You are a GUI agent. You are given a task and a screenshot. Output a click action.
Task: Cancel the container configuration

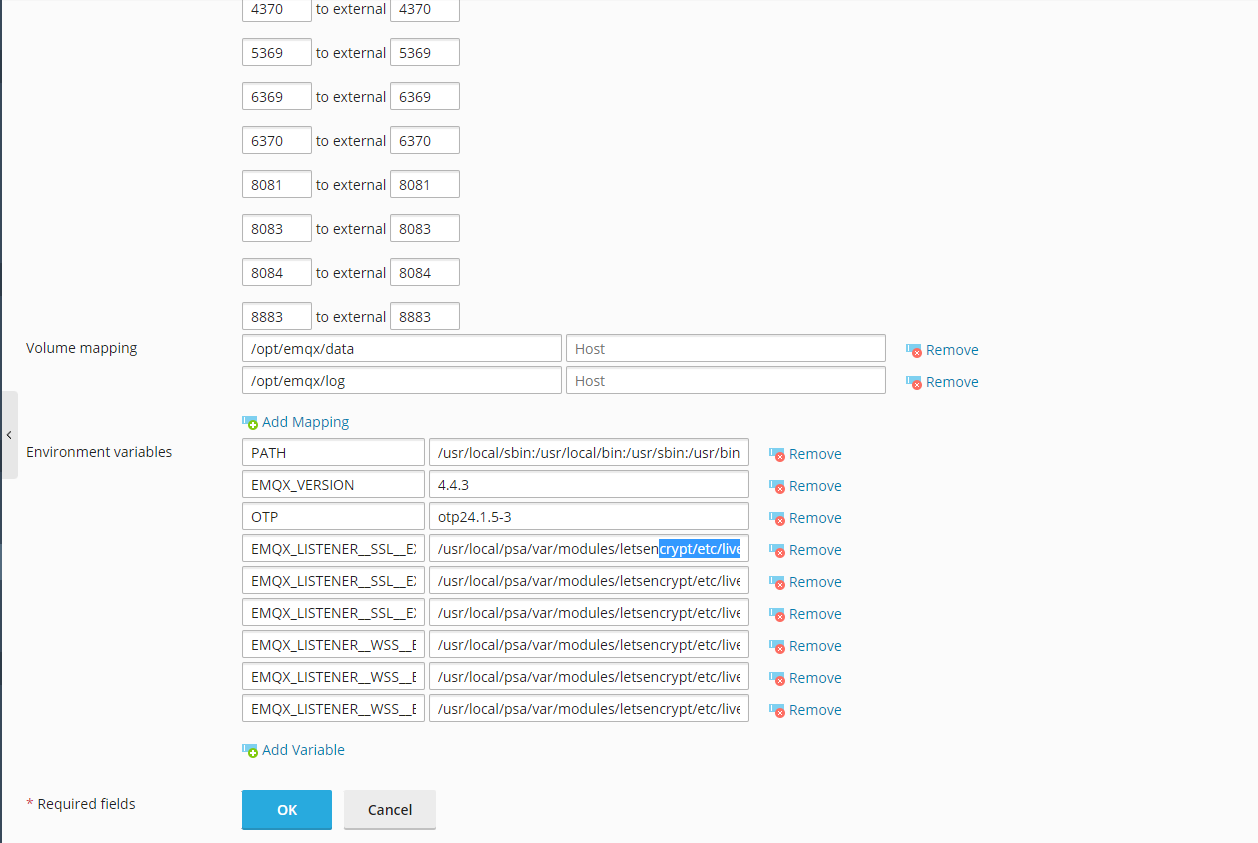tap(389, 810)
